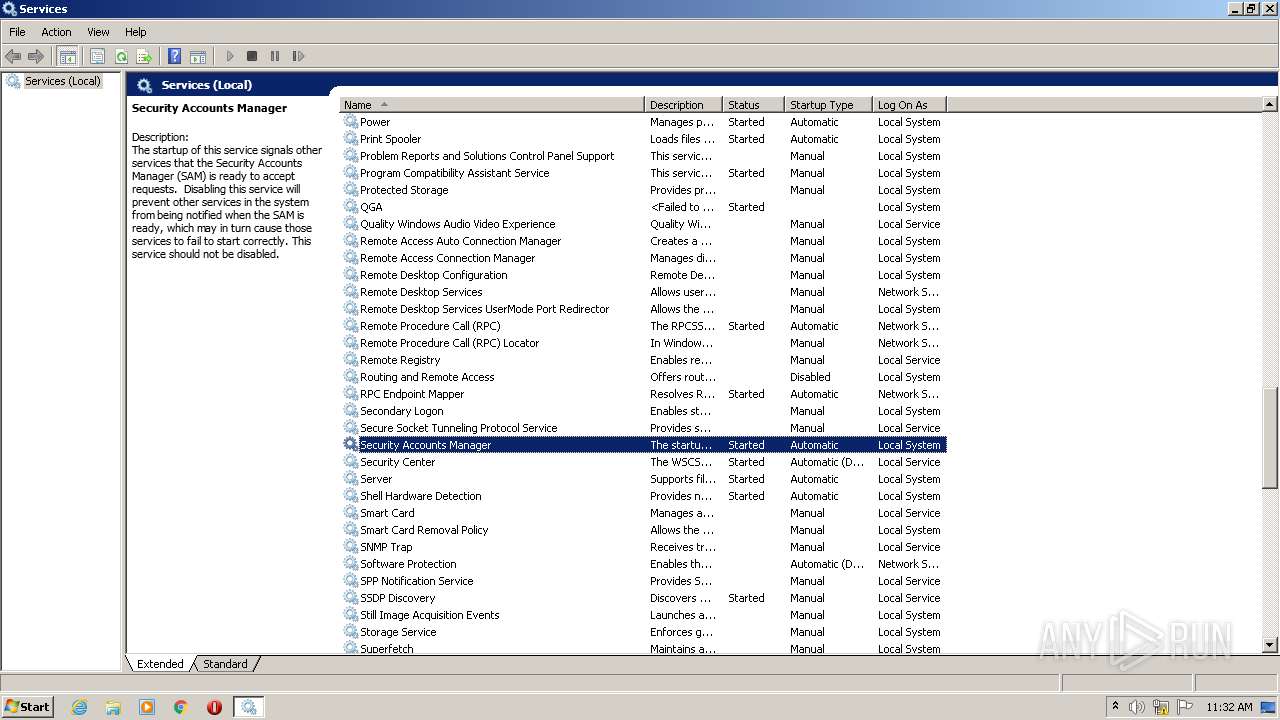Start the selected service with play icon

point(230,57)
